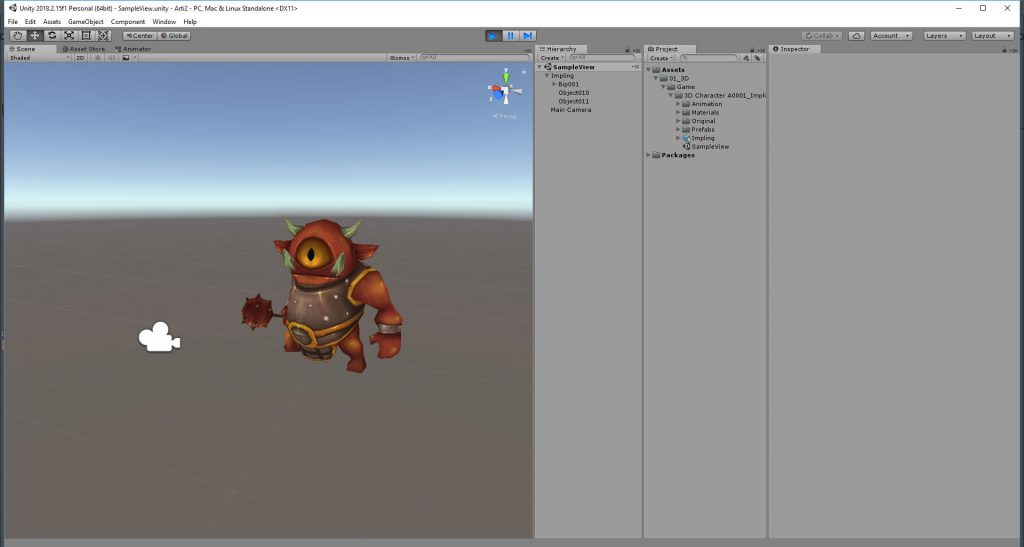This screenshot has width=1024, height=547.
Task: Expand the Packages folder
Action: coord(648,155)
